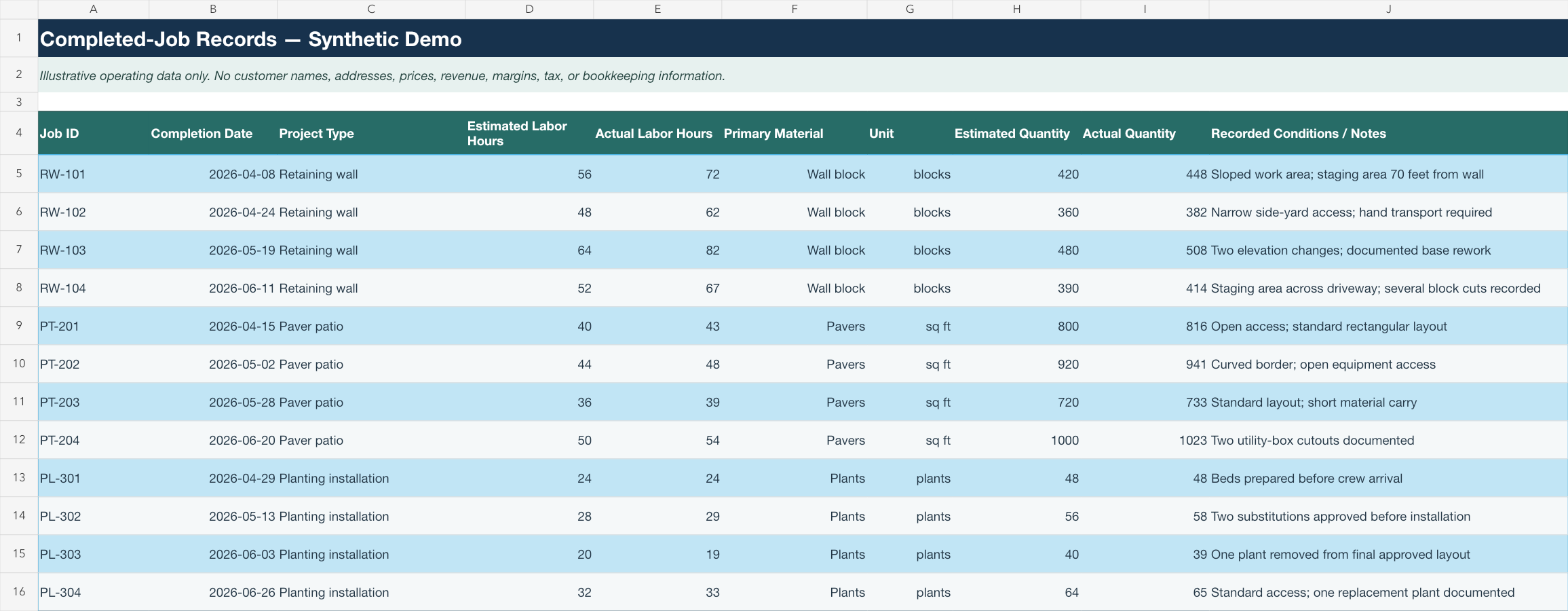Viewport: 1568px width, 611px height.
Task: Click cell containing RW-101
Action: coord(94,174)
